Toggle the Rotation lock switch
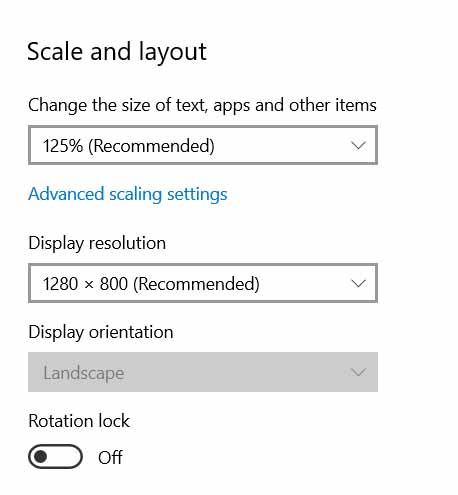The width and height of the screenshot is (458, 495). pos(55,456)
